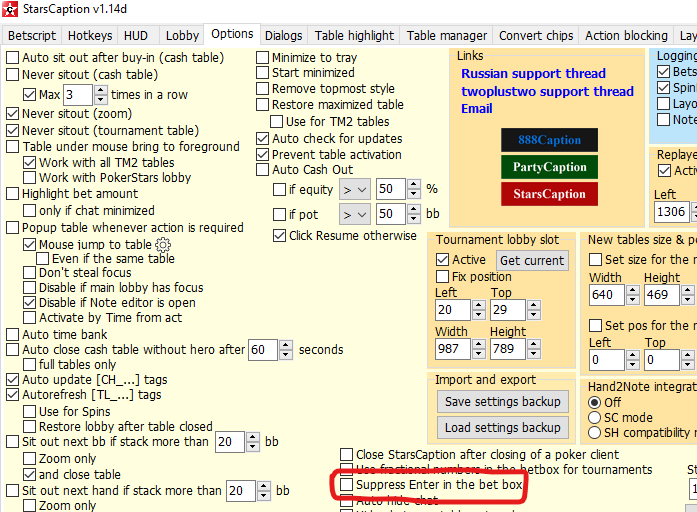
Task: Open the twoplustwo support thread link
Action: [547, 91]
